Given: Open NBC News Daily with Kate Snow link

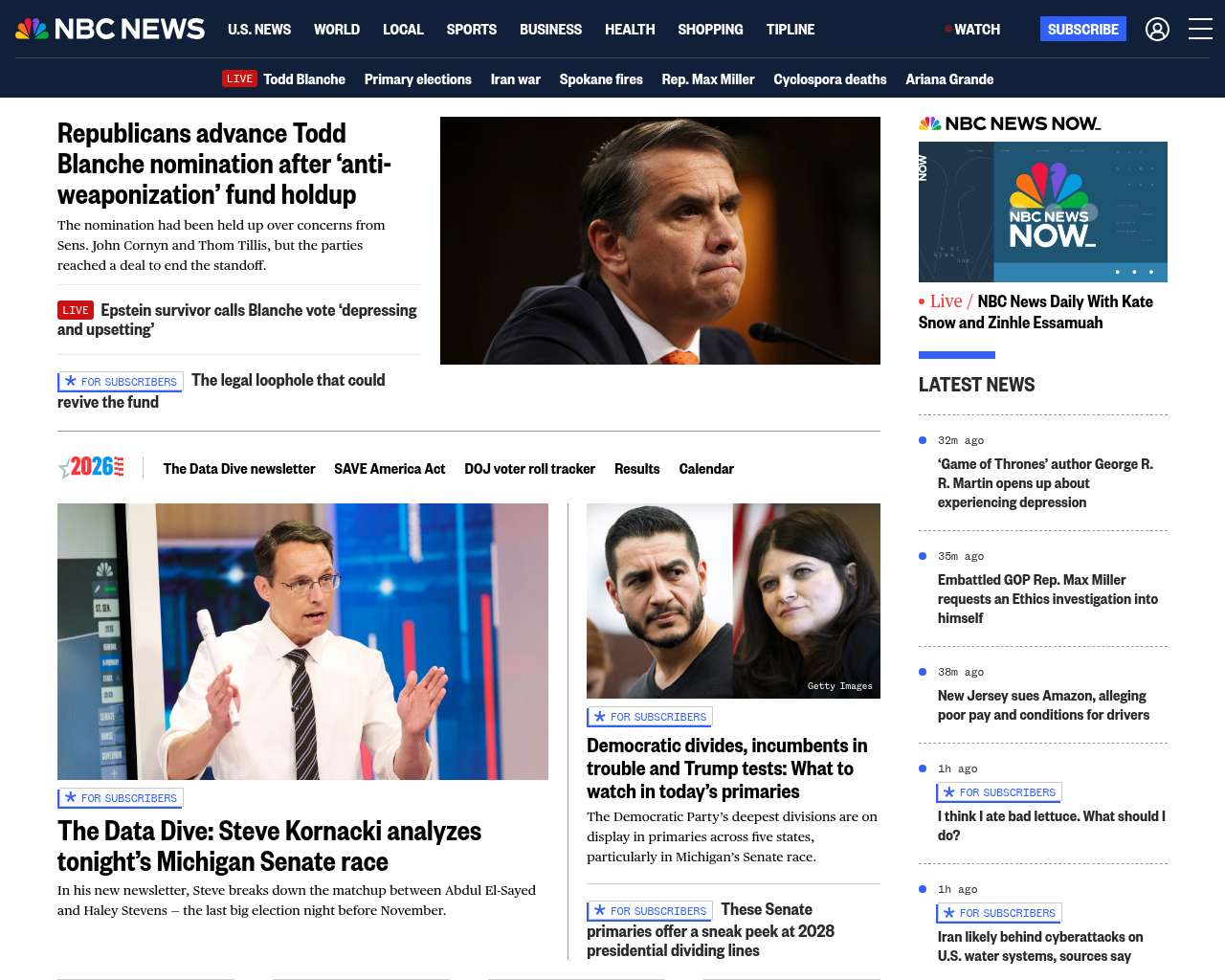Looking at the screenshot, I should (x=1036, y=312).
